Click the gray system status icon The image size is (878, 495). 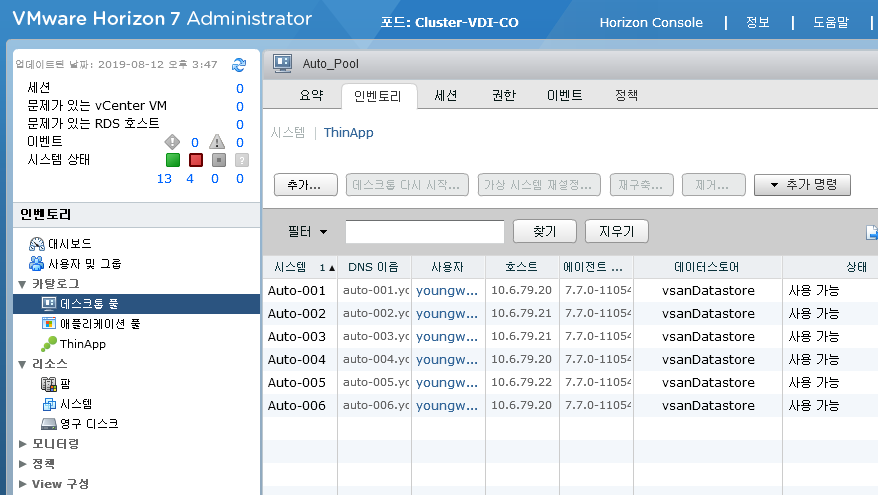click(x=219, y=160)
